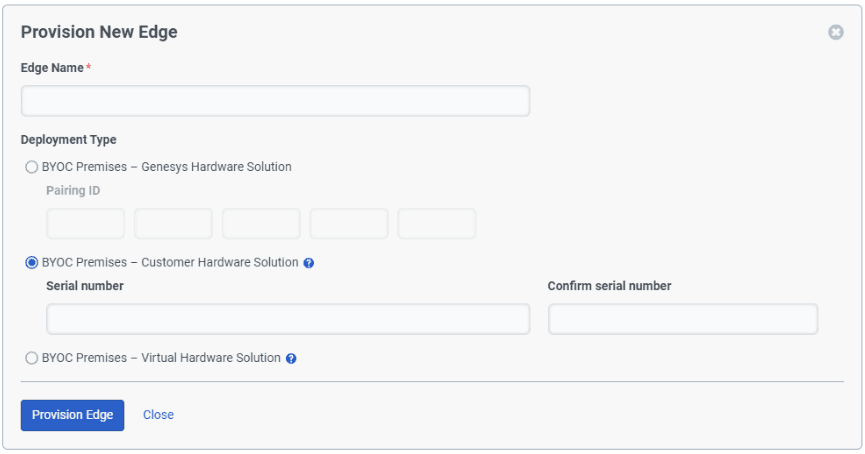Click the first Pairing ID box
This screenshot has height=454, width=865.
85,224
